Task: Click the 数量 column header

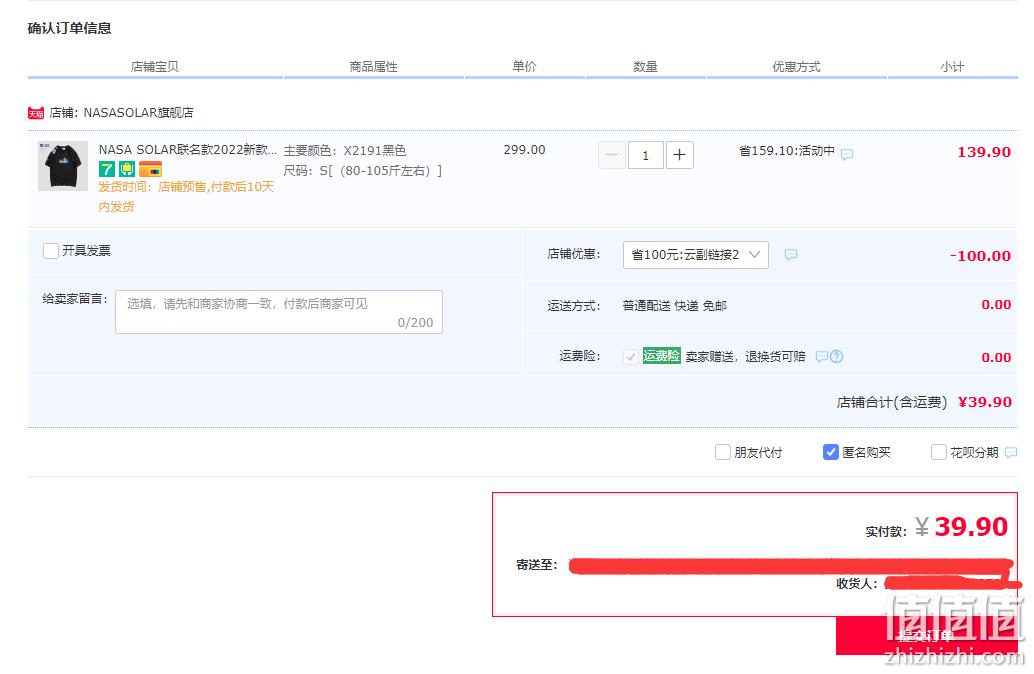Action: tap(645, 67)
